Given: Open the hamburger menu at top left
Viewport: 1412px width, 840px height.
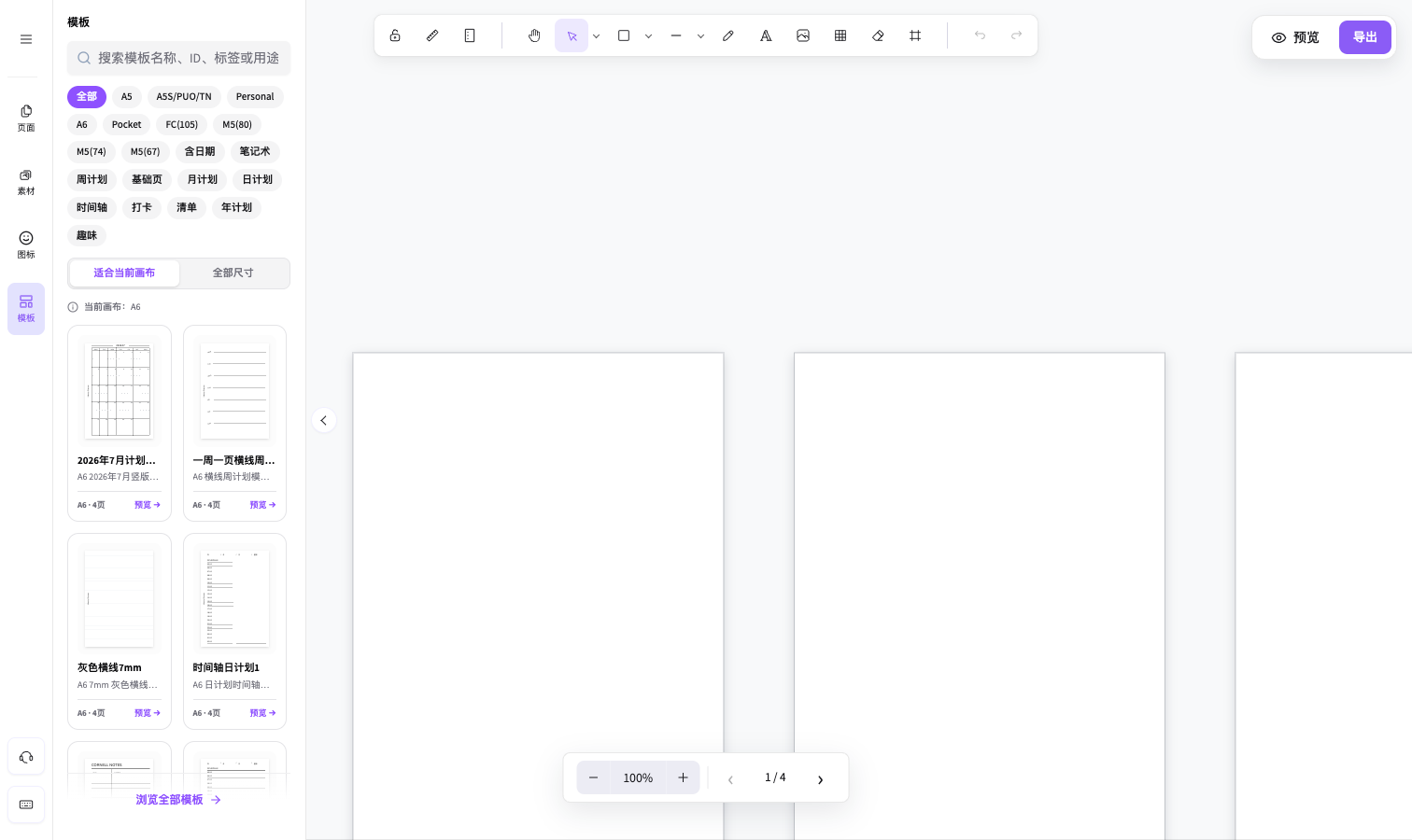Looking at the screenshot, I should coord(26,39).
